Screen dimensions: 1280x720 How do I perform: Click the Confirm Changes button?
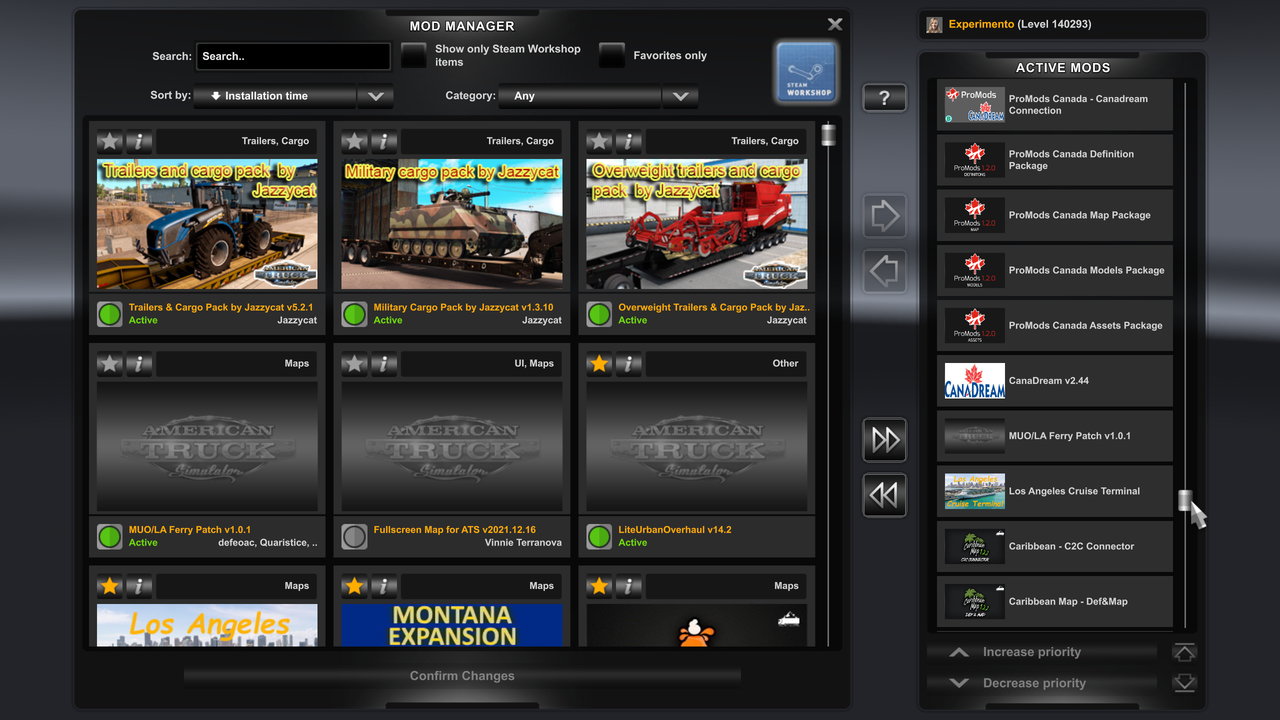461,675
